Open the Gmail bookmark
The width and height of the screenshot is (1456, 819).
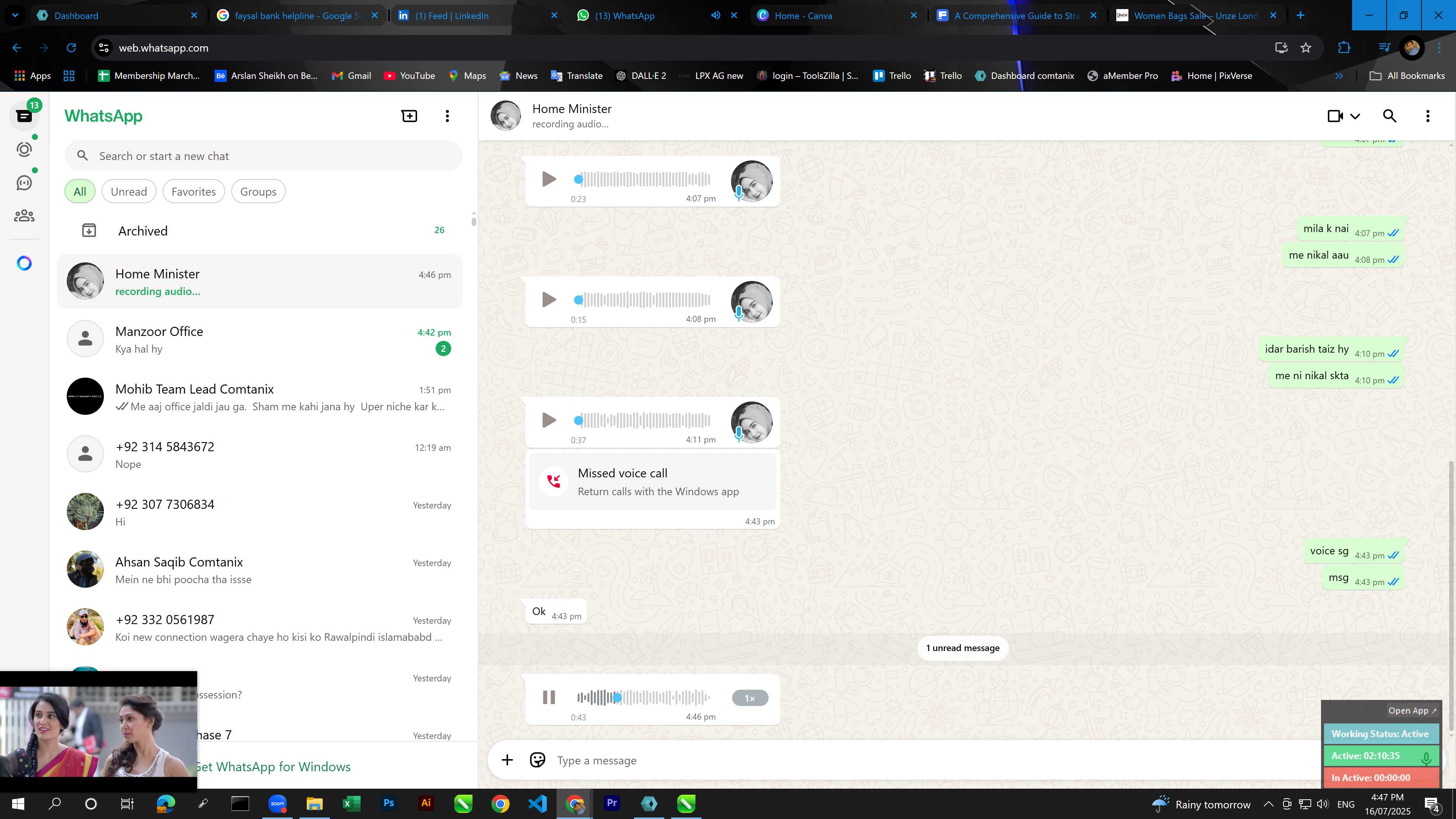(x=351, y=76)
